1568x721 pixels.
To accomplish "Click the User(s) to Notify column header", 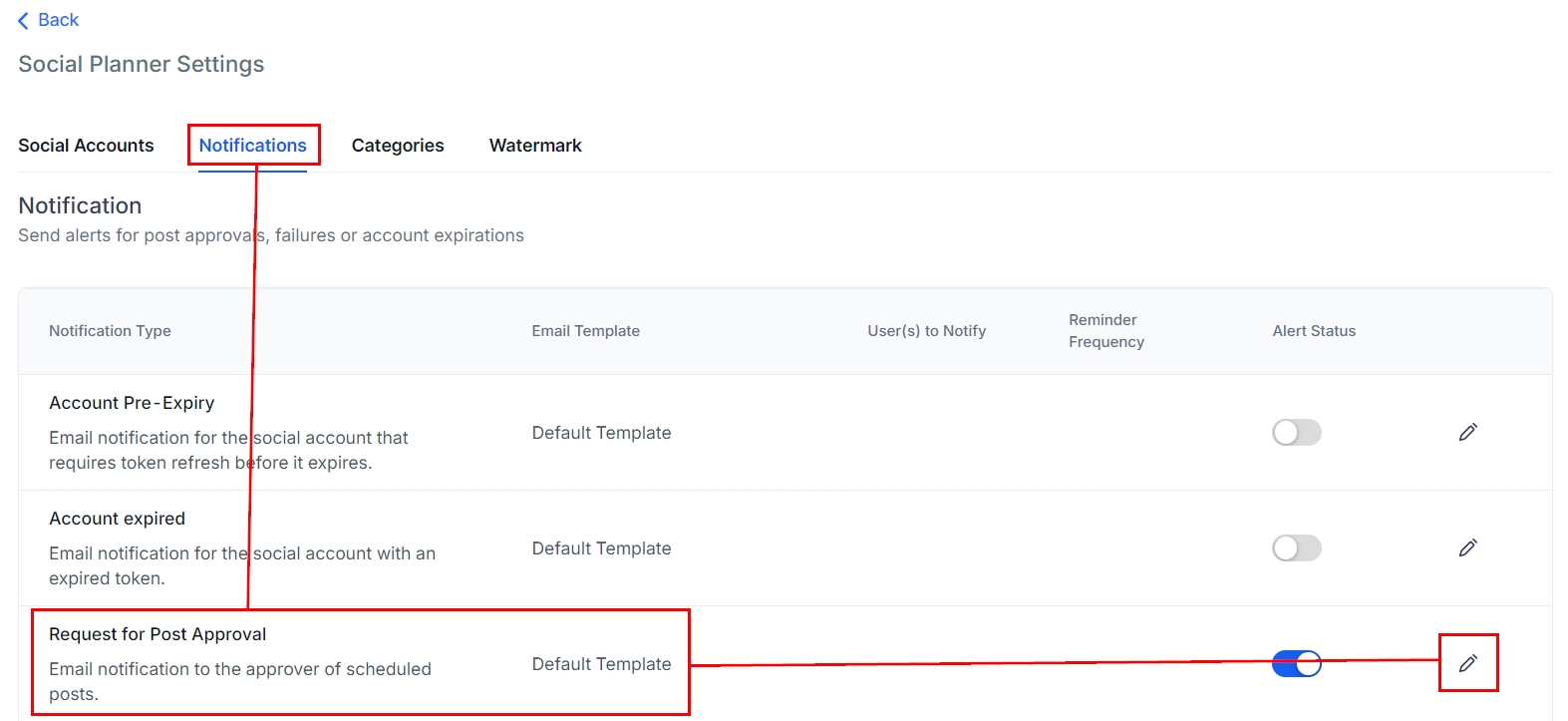I will 926,331.
